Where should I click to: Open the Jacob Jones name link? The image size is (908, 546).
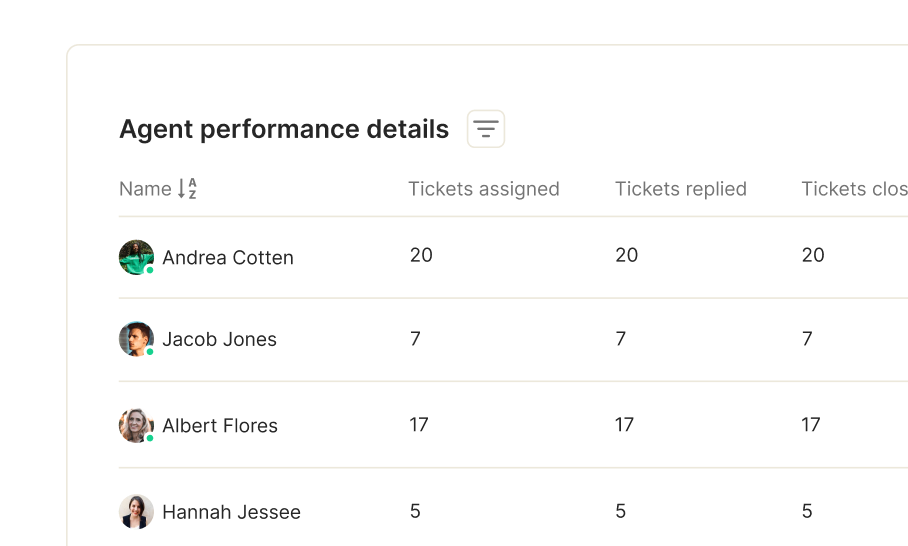pos(219,339)
